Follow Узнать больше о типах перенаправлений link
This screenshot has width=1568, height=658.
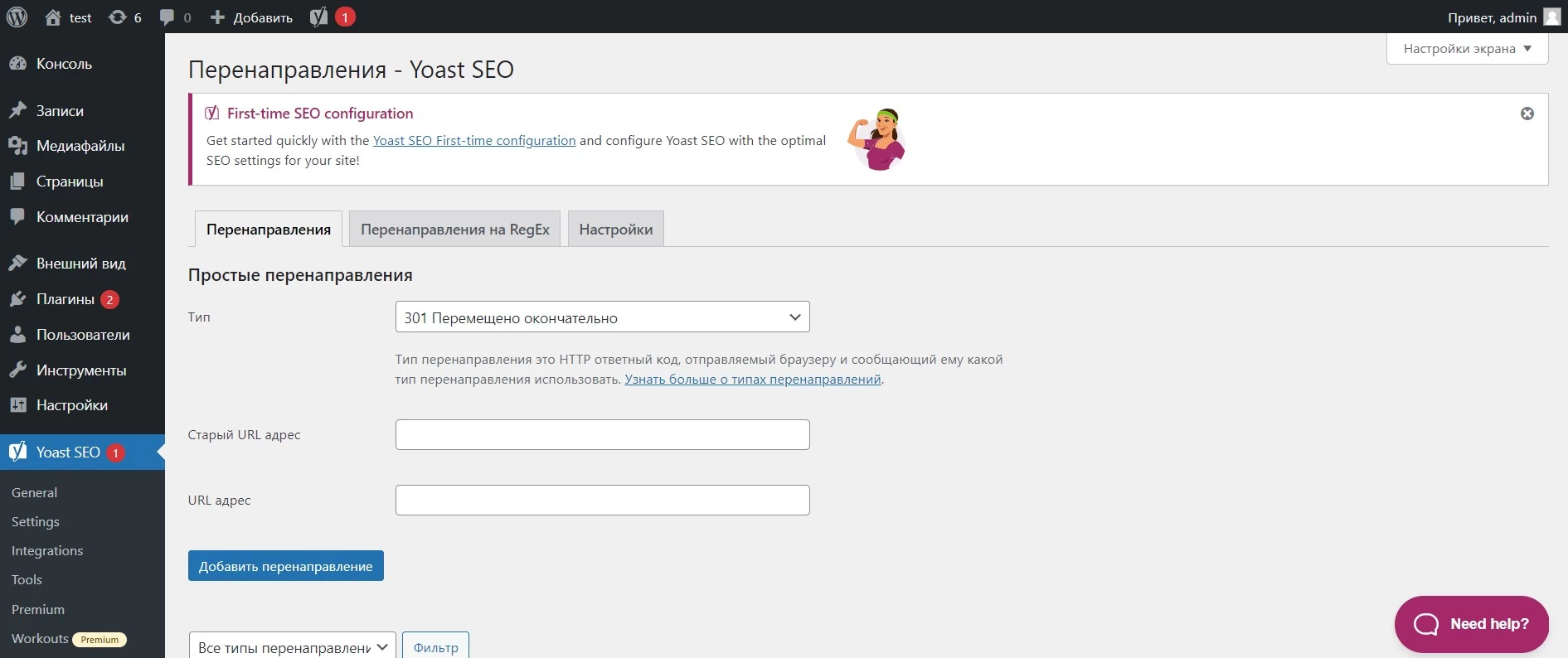(x=753, y=379)
